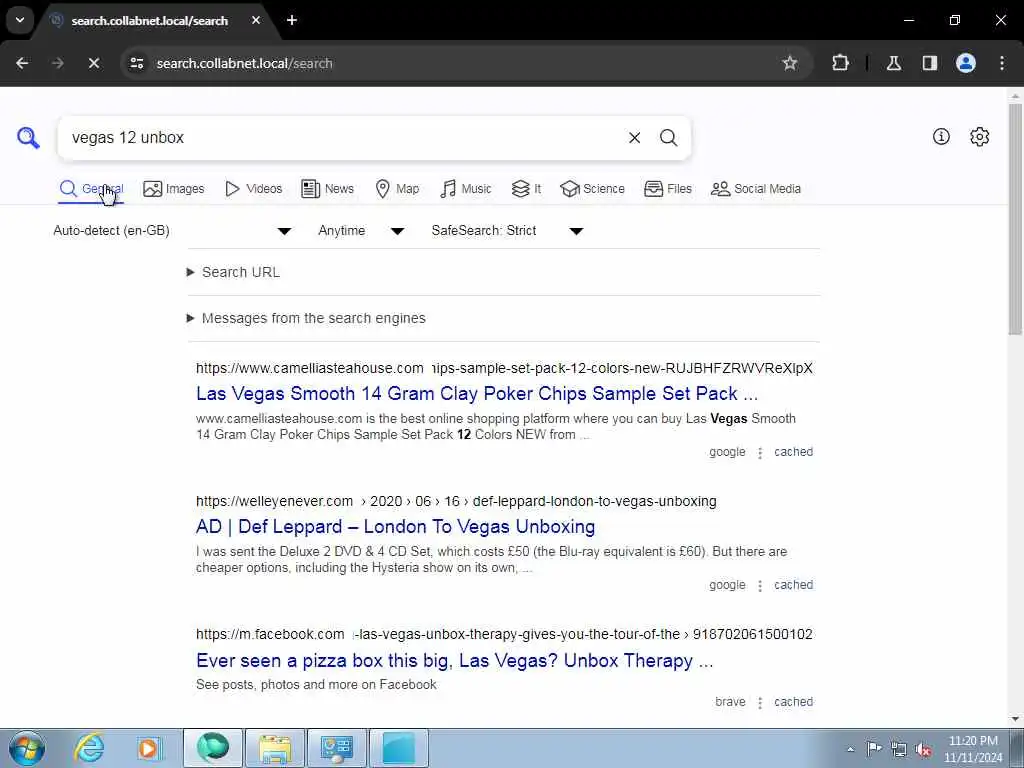The width and height of the screenshot is (1024, 768).
Task: Bookmark this page with the star
Action: tap(790, 63)
